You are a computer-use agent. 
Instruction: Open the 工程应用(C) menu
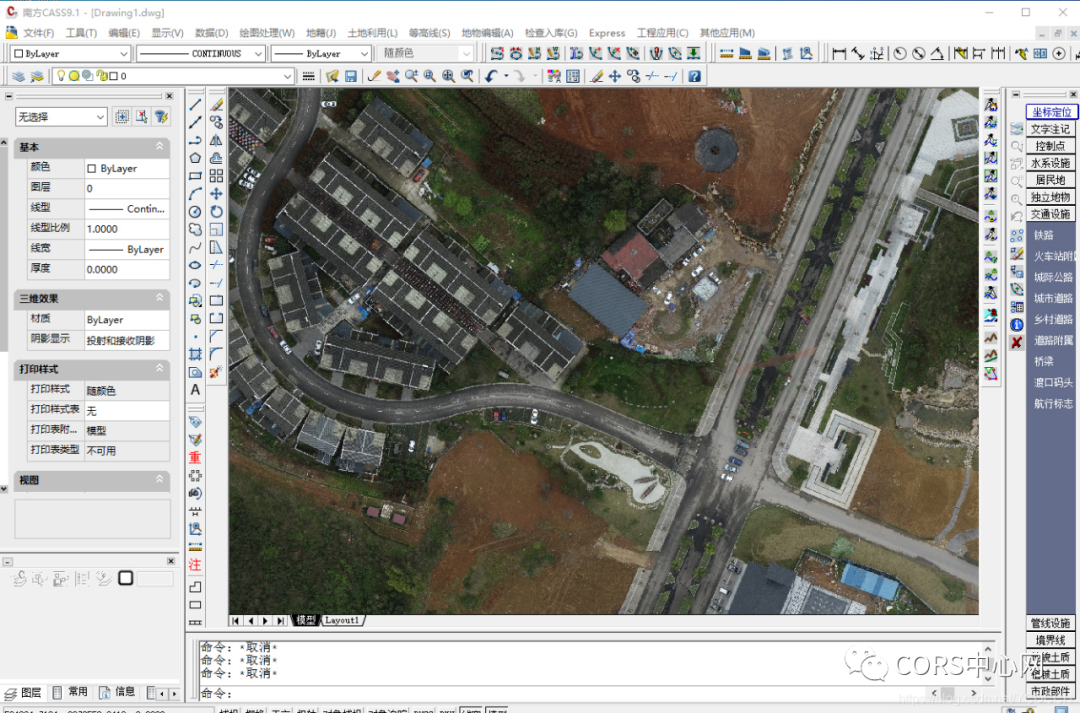[x=662, y=32]
